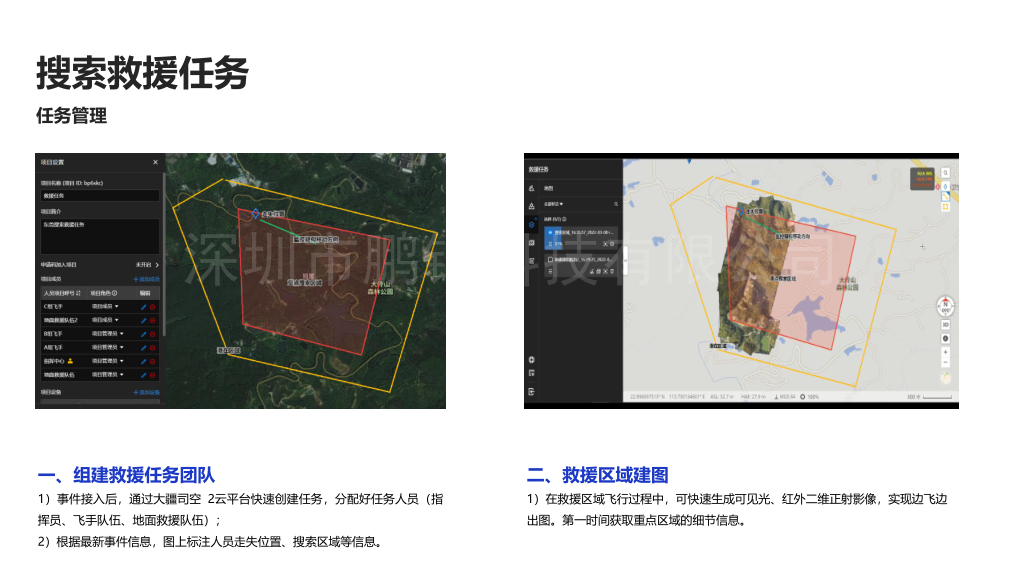Screen dimensions: 1012x568
Task: Close the project settings panel
Action: point(155,161)
